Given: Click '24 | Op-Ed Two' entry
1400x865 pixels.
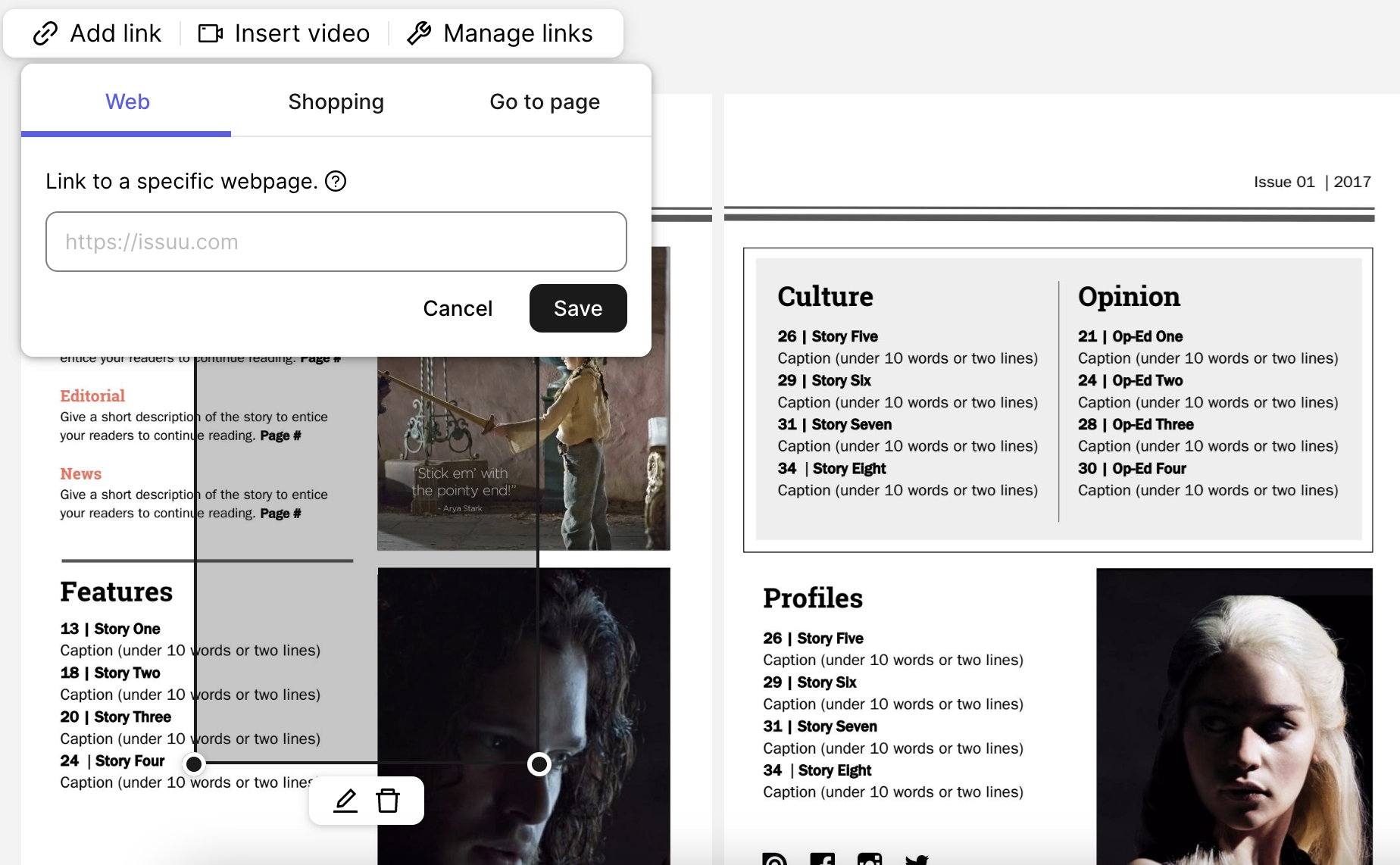Looking at the screenshot, I should (1130, 380).
